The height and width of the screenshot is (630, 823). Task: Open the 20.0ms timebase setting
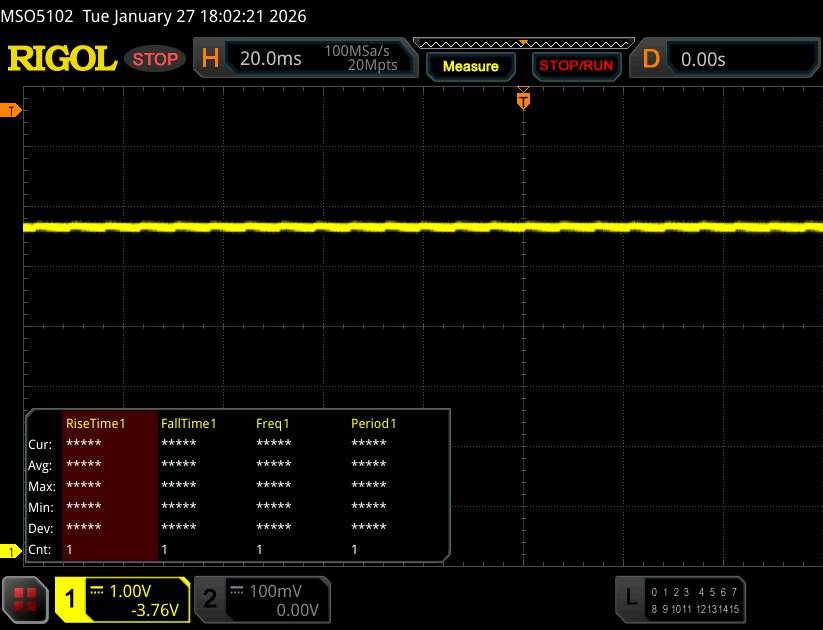[x=270, y=59]
